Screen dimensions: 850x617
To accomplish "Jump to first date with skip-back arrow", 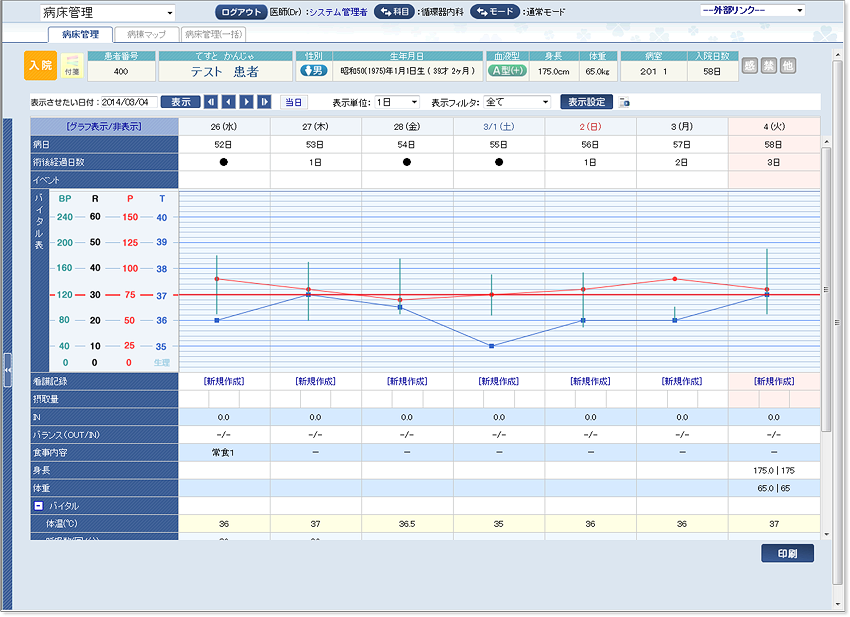I will point(211,102).
